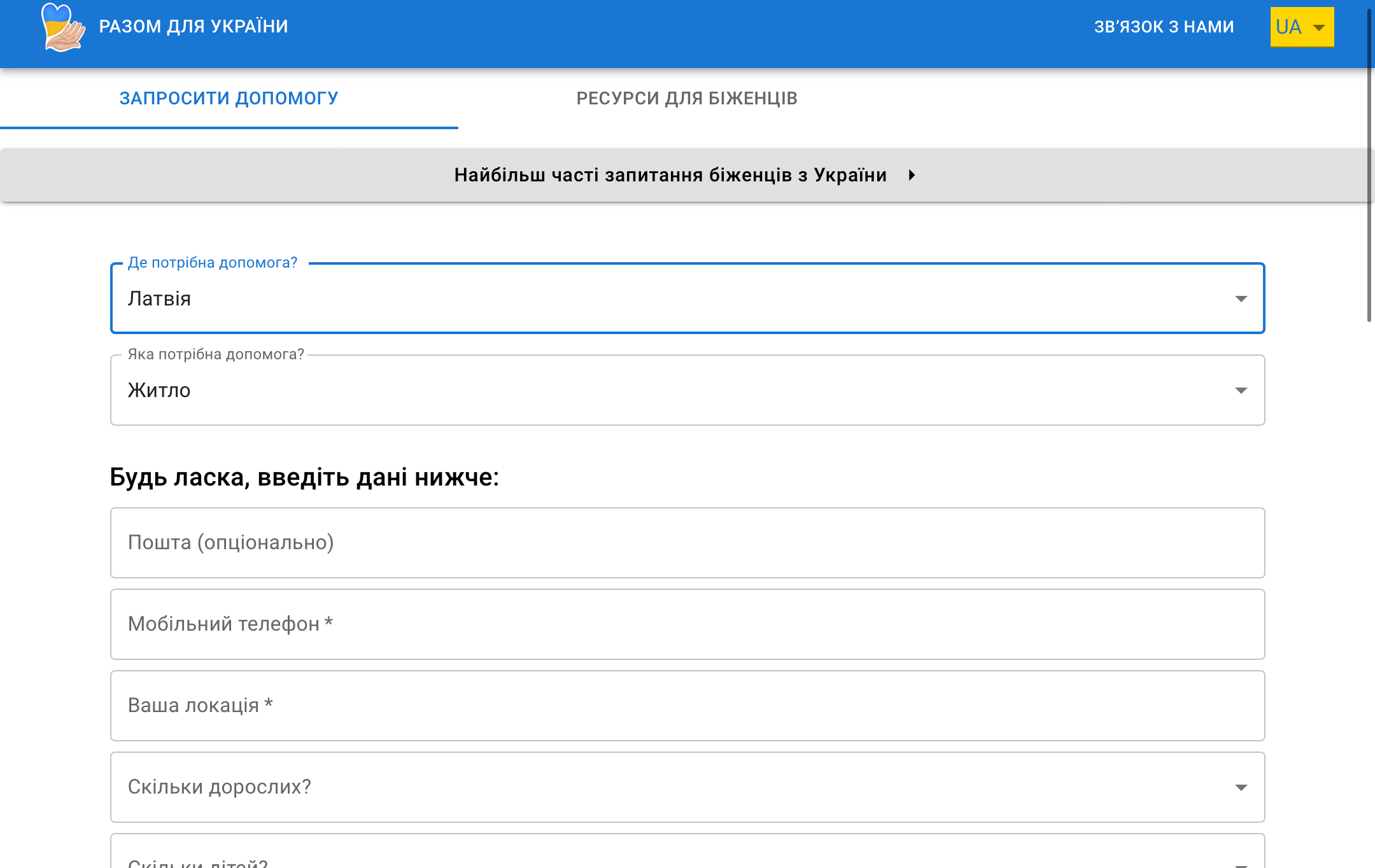Screen dimensions: 1375x868
Task: Click the arrow icon in the Латвія field
Action: click(x=1241, y=298)
